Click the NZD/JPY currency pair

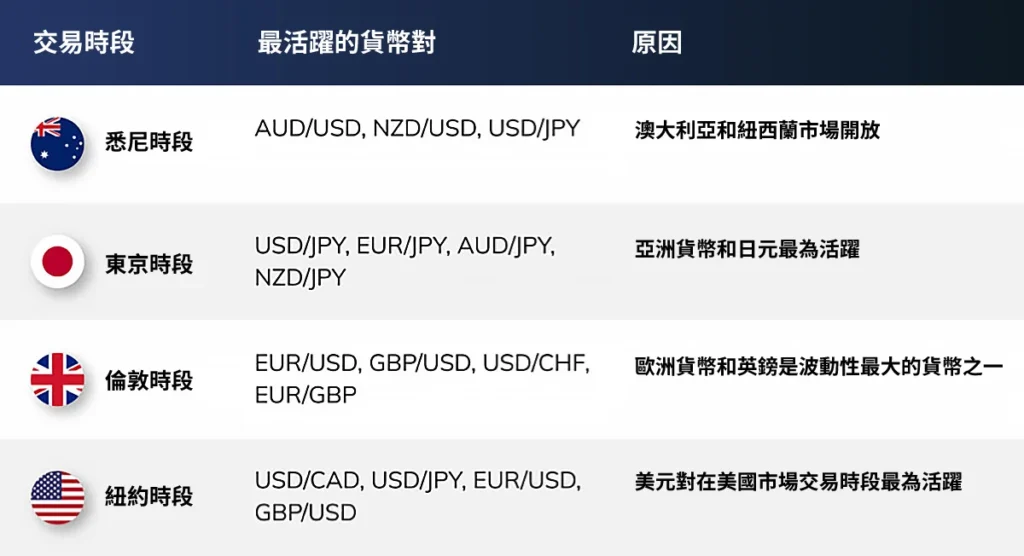[x=300, y=278]
